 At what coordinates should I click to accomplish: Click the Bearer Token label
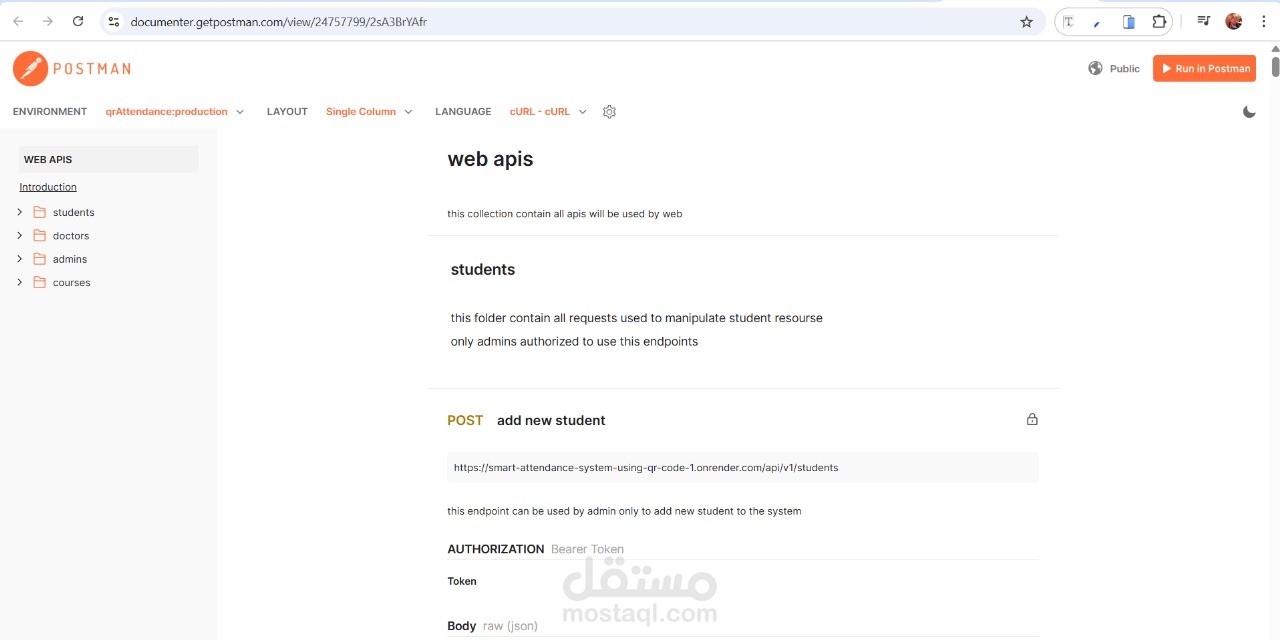pyautogui.click(x=587, y=549)
